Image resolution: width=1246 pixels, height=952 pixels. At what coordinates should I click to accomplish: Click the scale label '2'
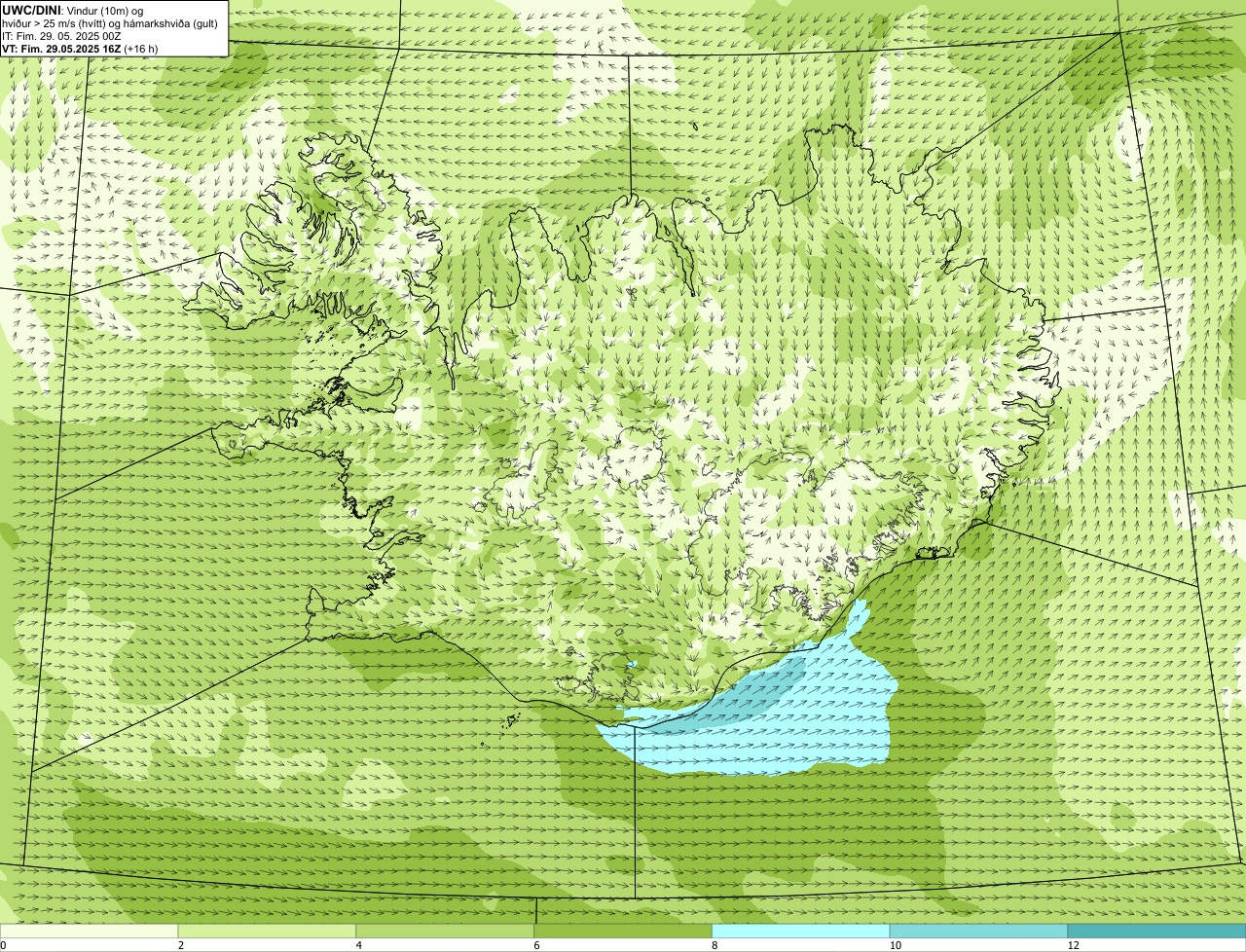(x=181, y=945)
